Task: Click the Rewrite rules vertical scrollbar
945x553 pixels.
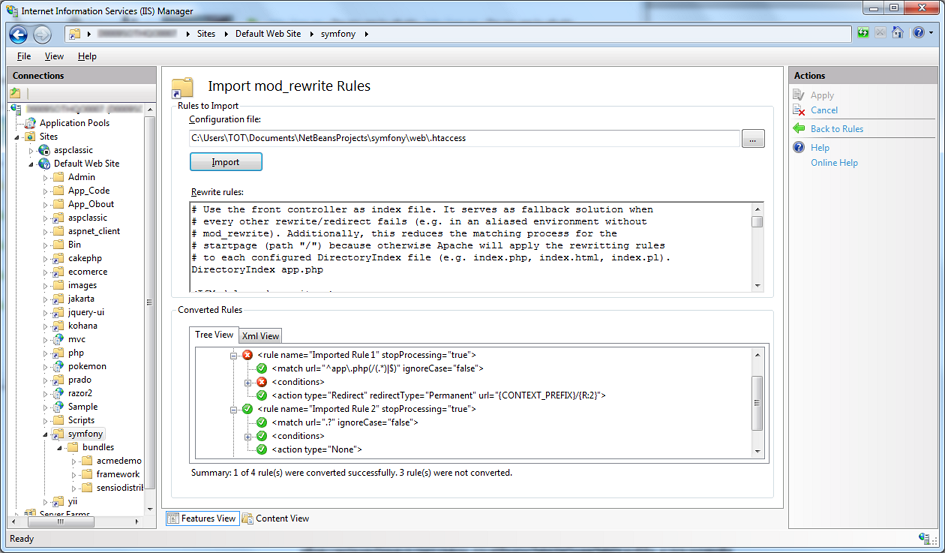Action: pyautogui.click(x=758, y=246)
